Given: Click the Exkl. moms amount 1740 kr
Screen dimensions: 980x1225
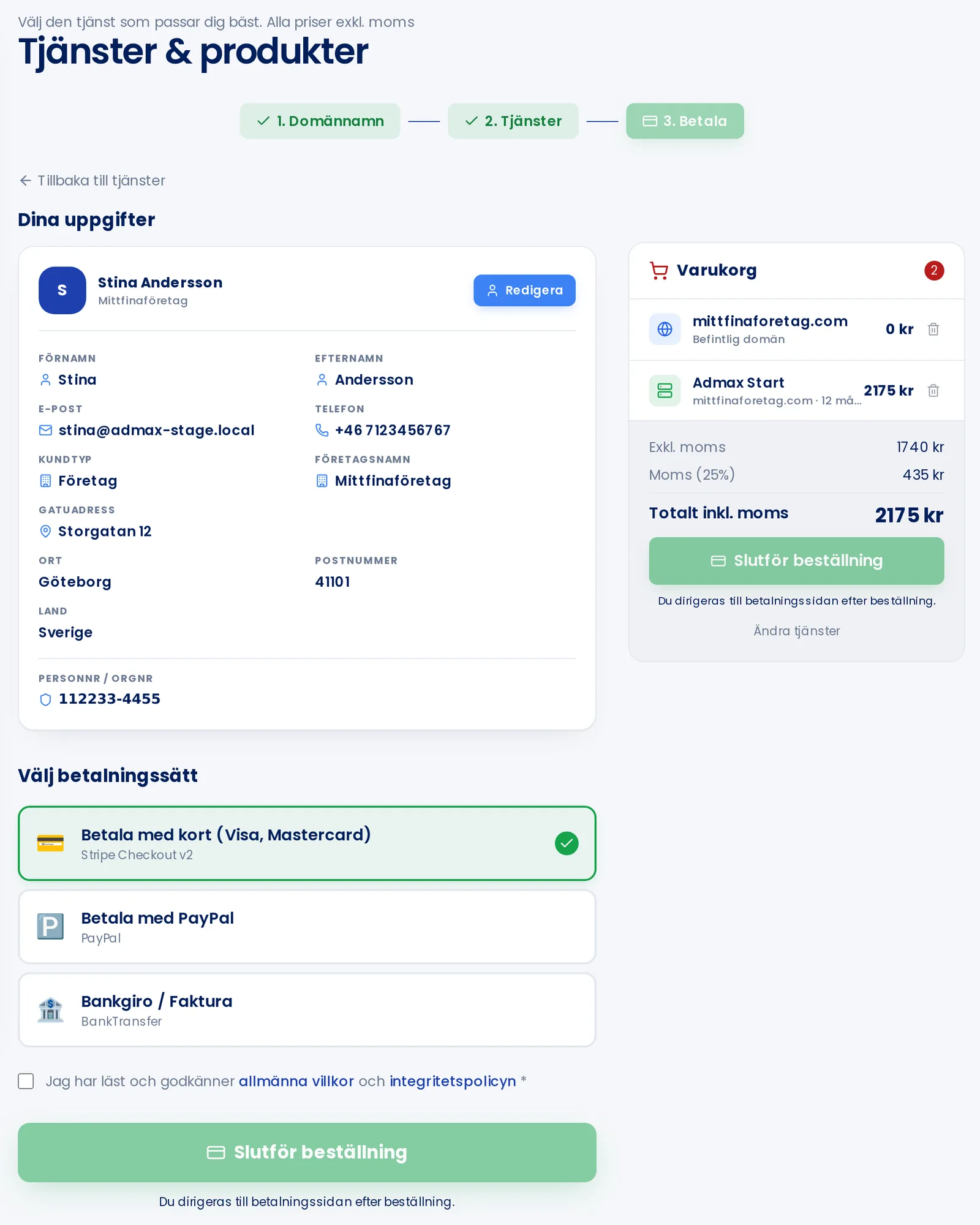Looking at the screenshot, I should click(920, 447).
